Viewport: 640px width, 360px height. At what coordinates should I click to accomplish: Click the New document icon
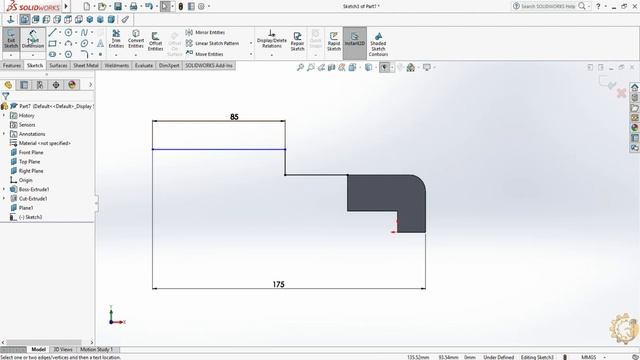tap(87, 6)
